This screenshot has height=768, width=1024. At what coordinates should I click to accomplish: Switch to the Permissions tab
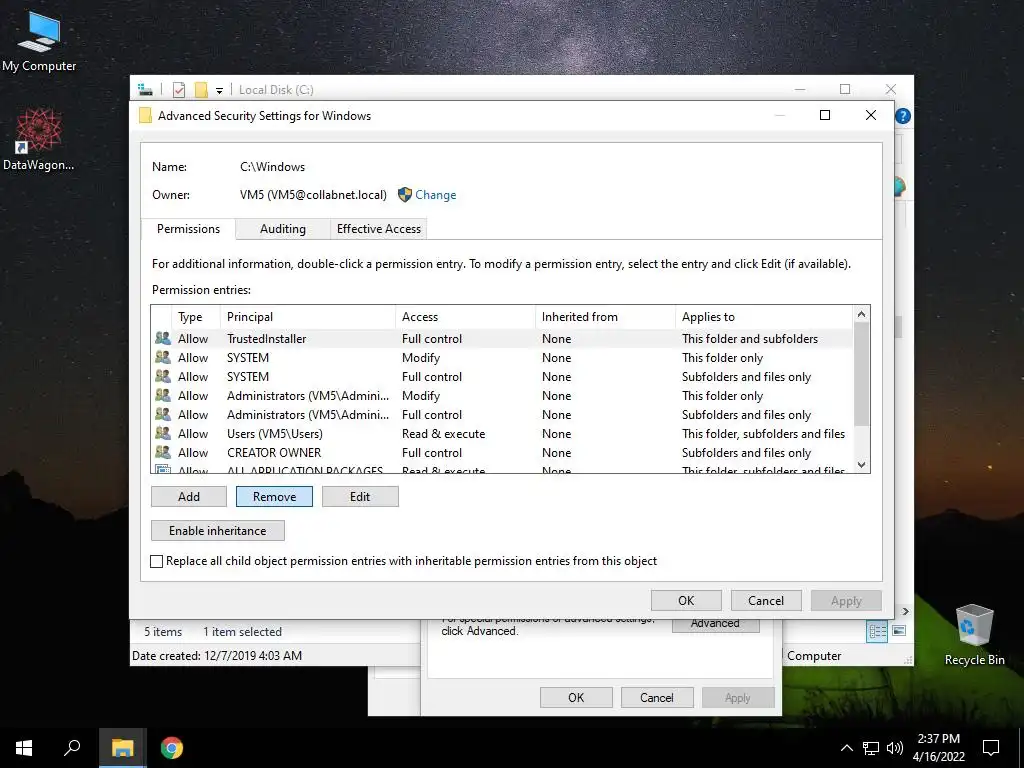pyautogui.click(x=188, y=229)
